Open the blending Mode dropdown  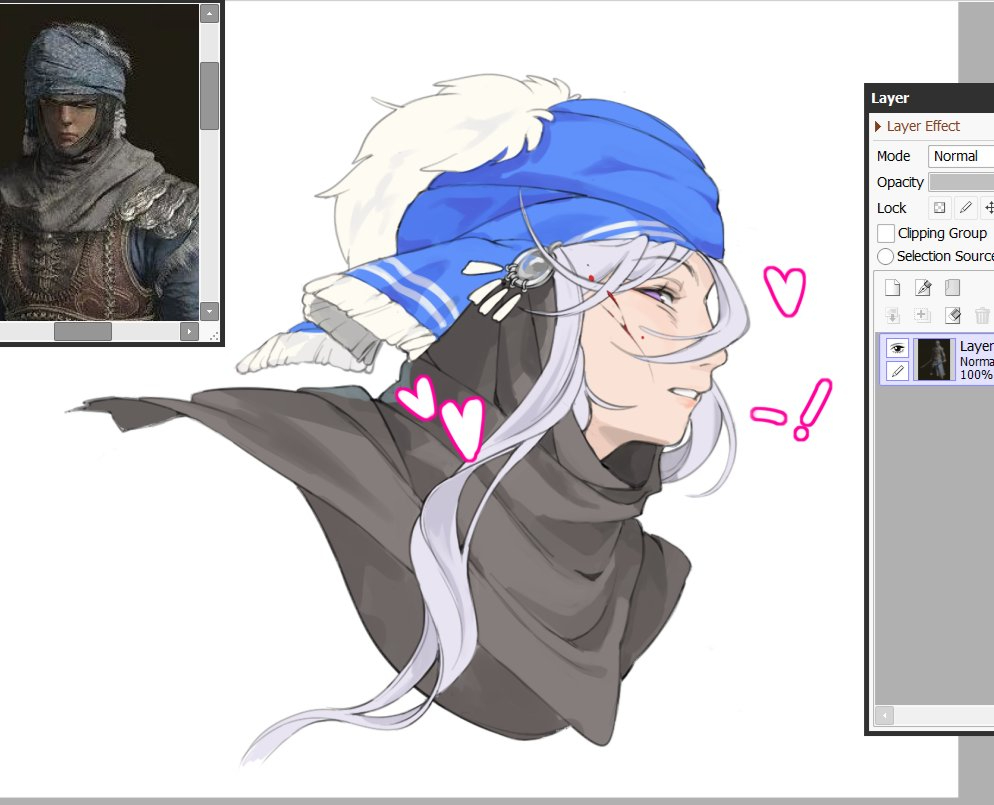(x=960, y=156)
